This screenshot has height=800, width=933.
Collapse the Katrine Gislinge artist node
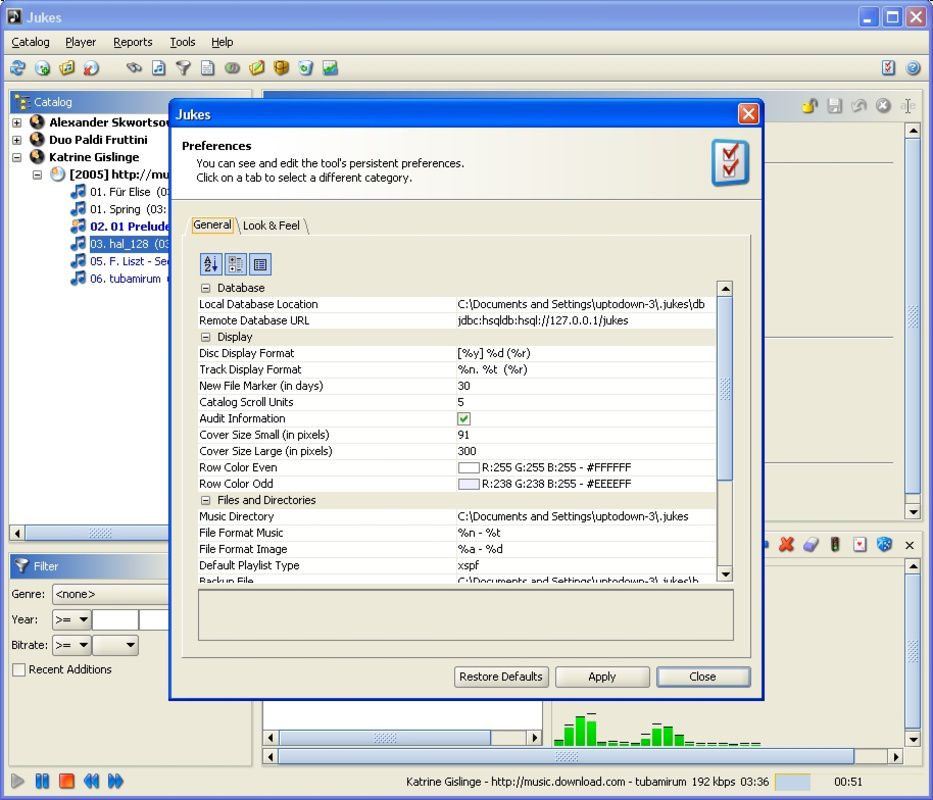17,157
